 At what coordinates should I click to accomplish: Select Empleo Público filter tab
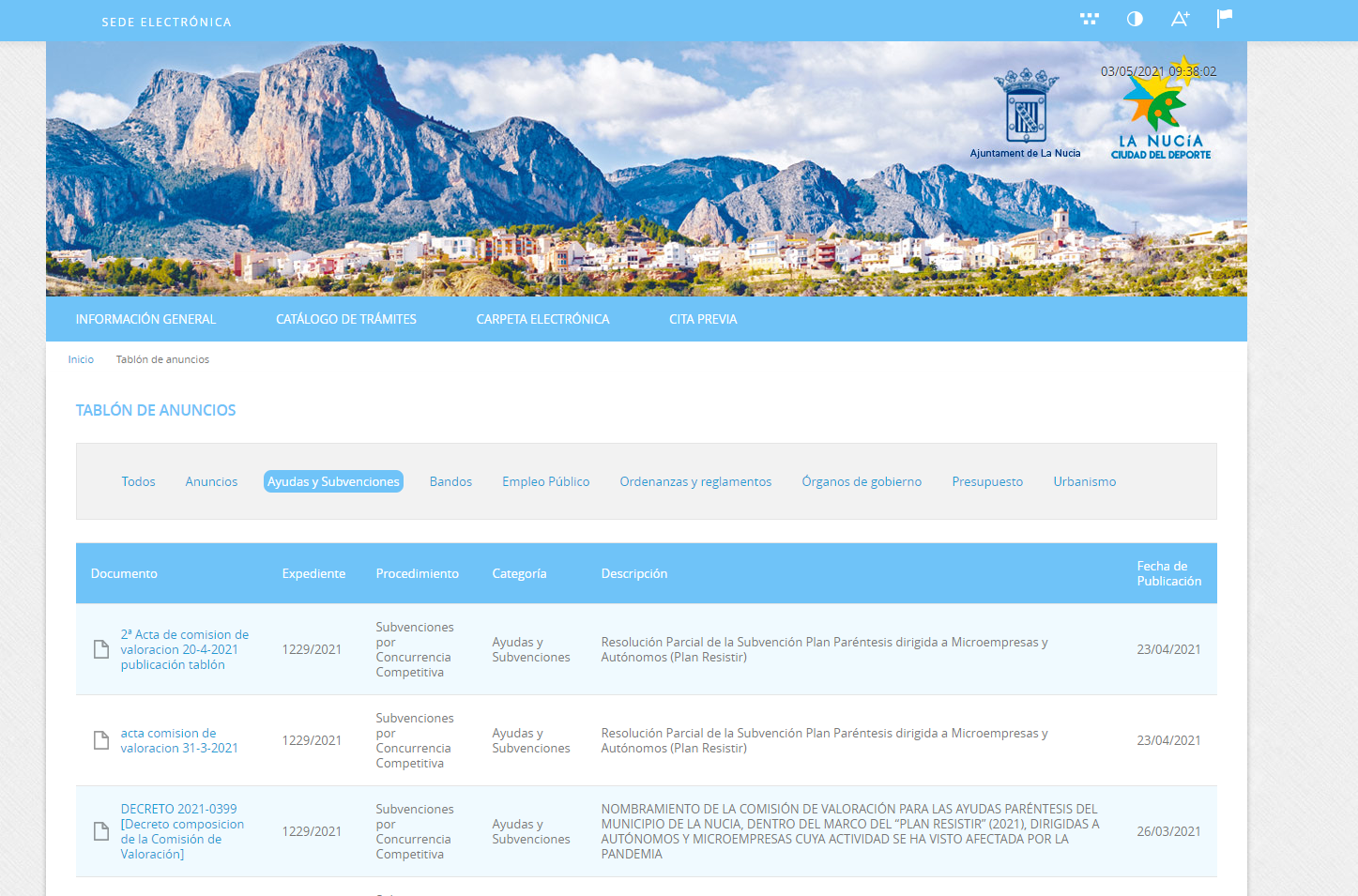[545, 481]
